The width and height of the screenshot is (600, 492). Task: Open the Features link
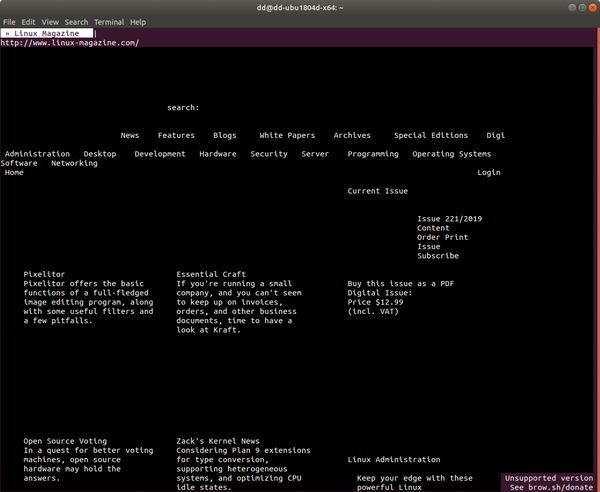point(176,135)
